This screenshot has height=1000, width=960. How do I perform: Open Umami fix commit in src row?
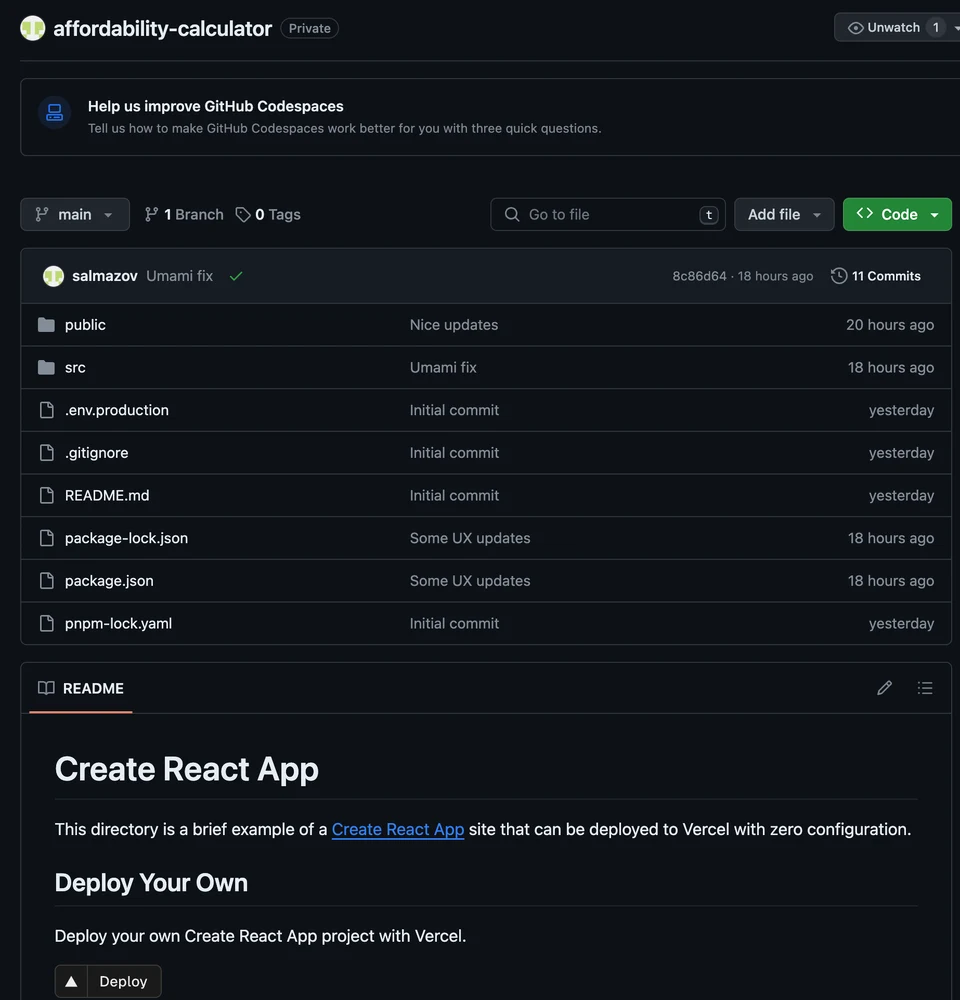click(x=443, y=367)
